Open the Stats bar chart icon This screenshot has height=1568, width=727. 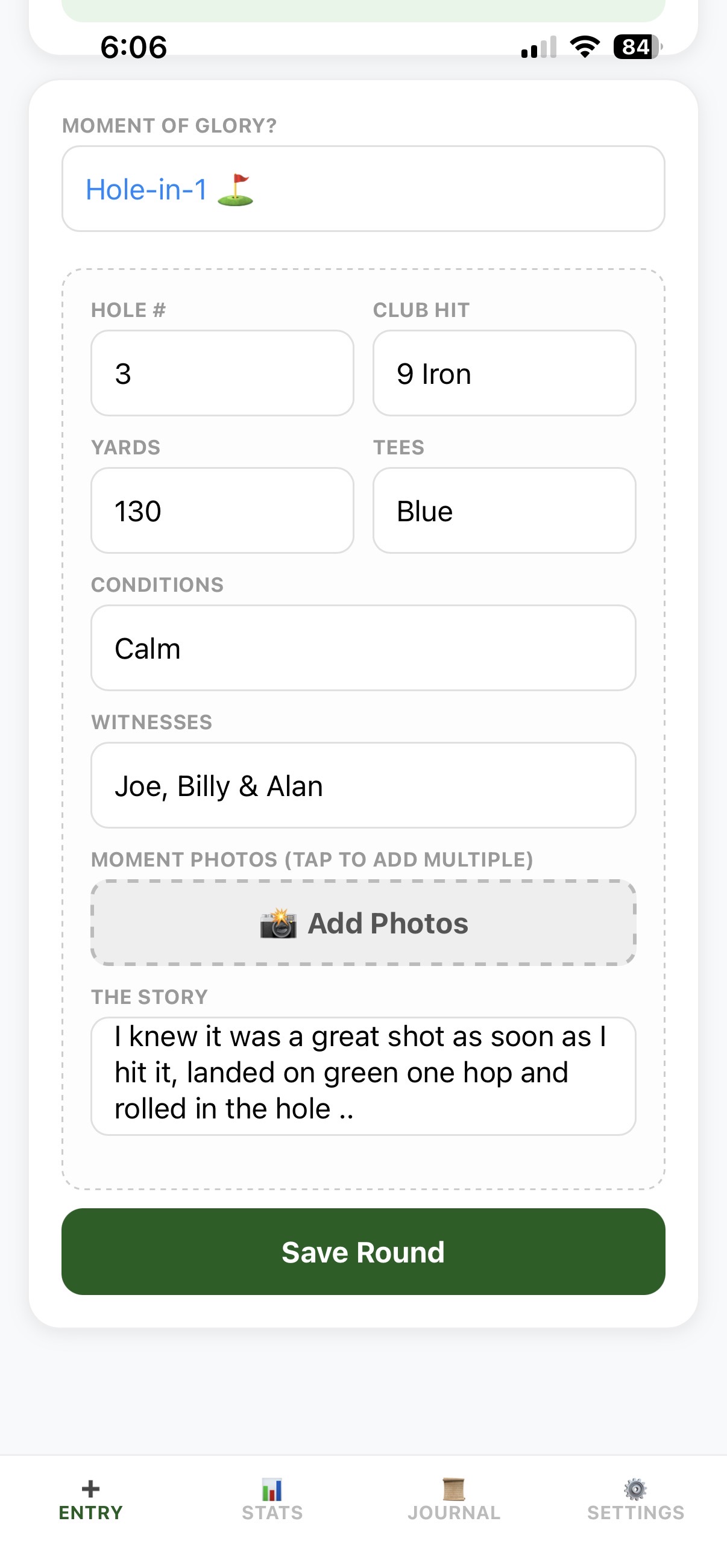tap(271, 1490)
